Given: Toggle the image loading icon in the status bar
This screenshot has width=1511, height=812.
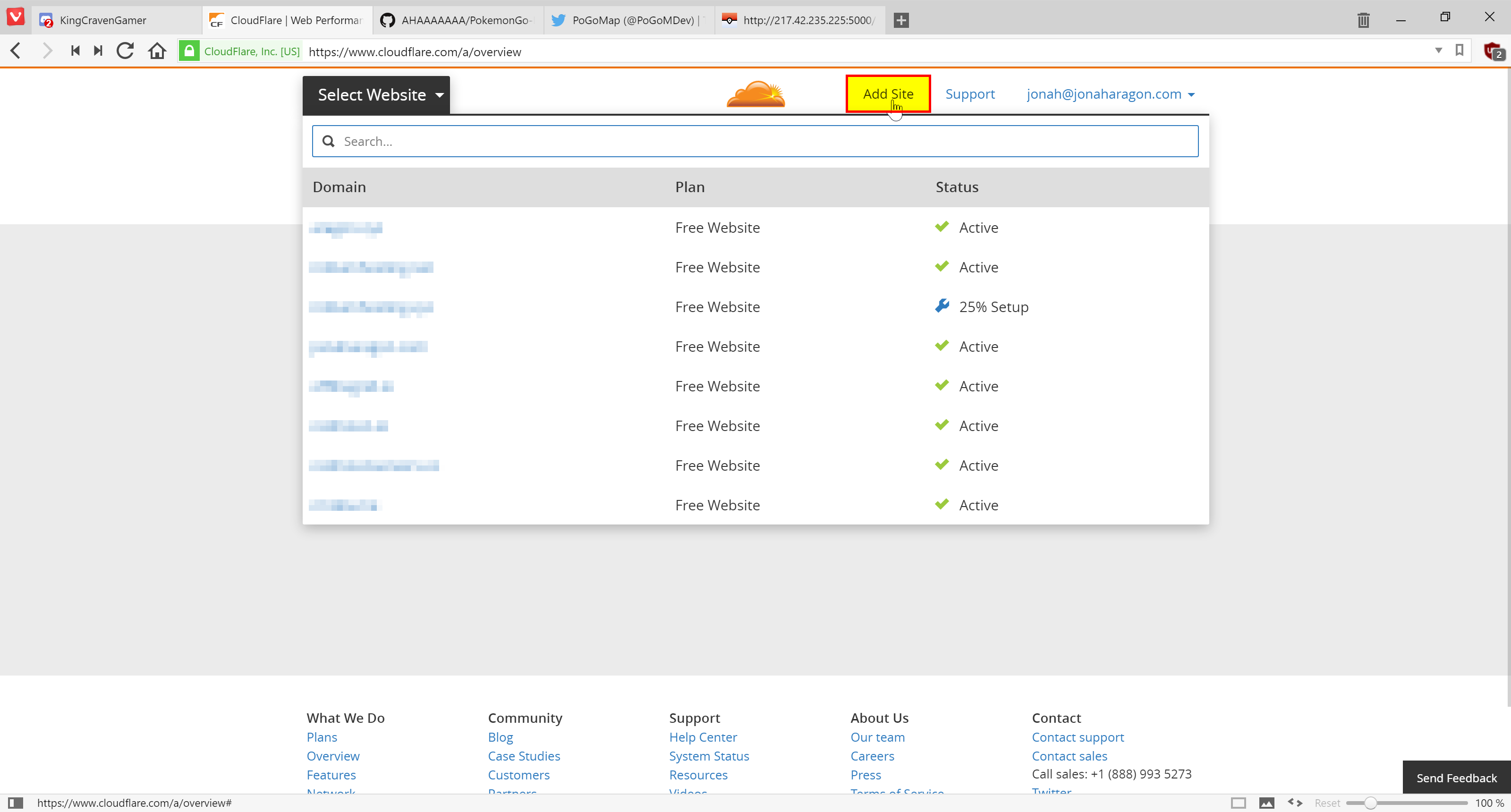Looking at the screenshot, I should pyautogui.click(x=1266, y=803).
